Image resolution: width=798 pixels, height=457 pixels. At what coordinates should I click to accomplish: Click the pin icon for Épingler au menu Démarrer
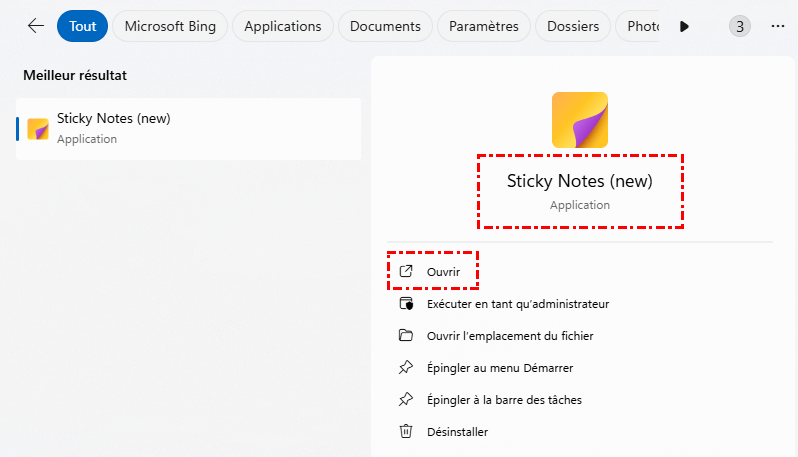tap(406, 368)
